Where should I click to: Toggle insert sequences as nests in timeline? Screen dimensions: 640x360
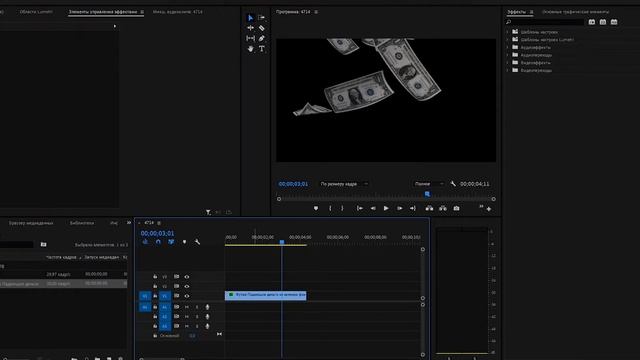tap(145, 242)
